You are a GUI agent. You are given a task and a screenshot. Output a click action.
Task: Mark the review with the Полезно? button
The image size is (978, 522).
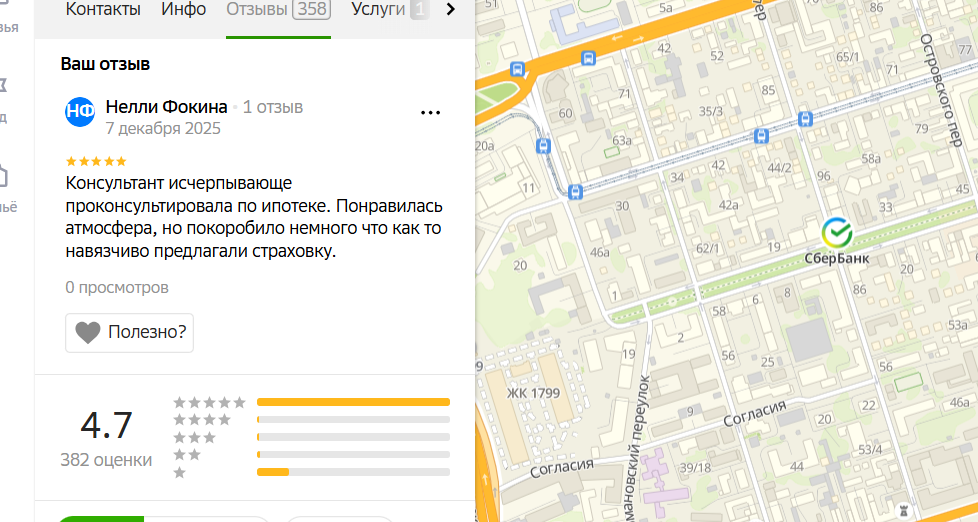130,332
